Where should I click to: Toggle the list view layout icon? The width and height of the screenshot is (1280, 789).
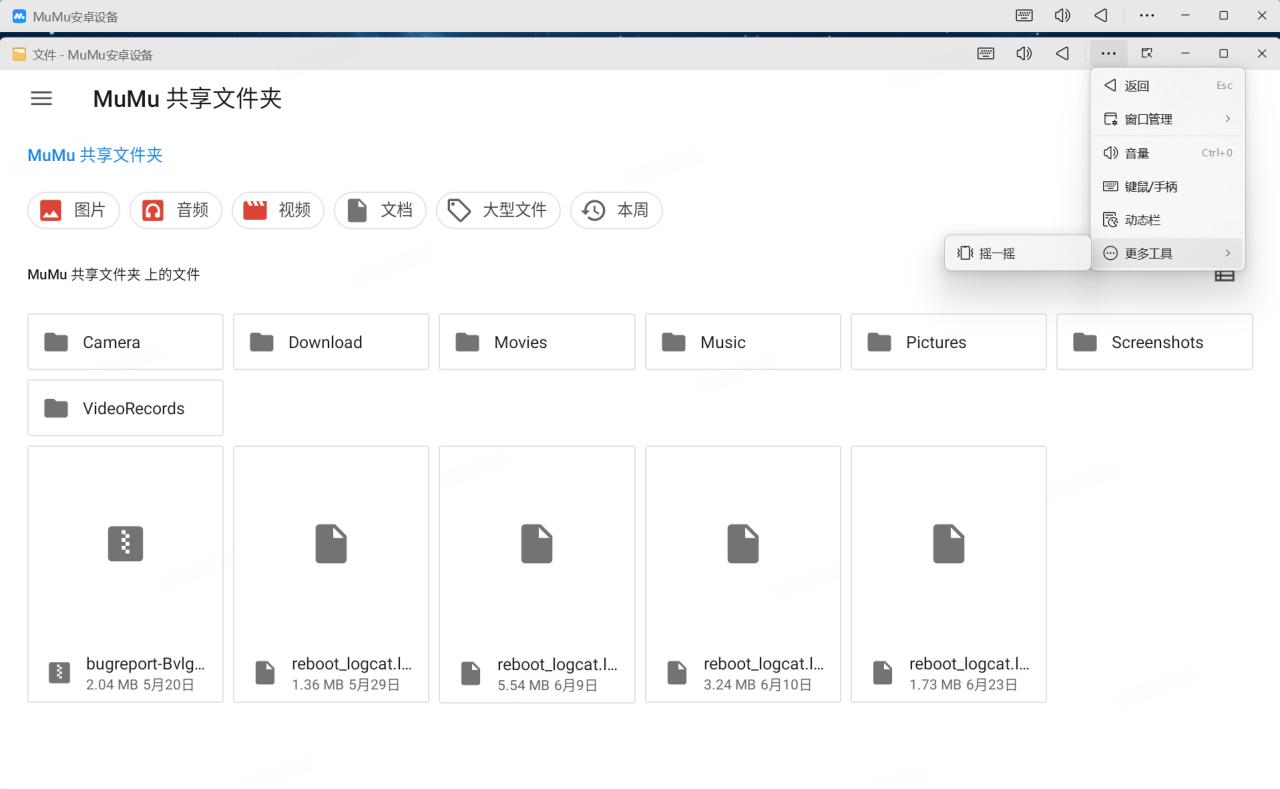[1224, 275]
